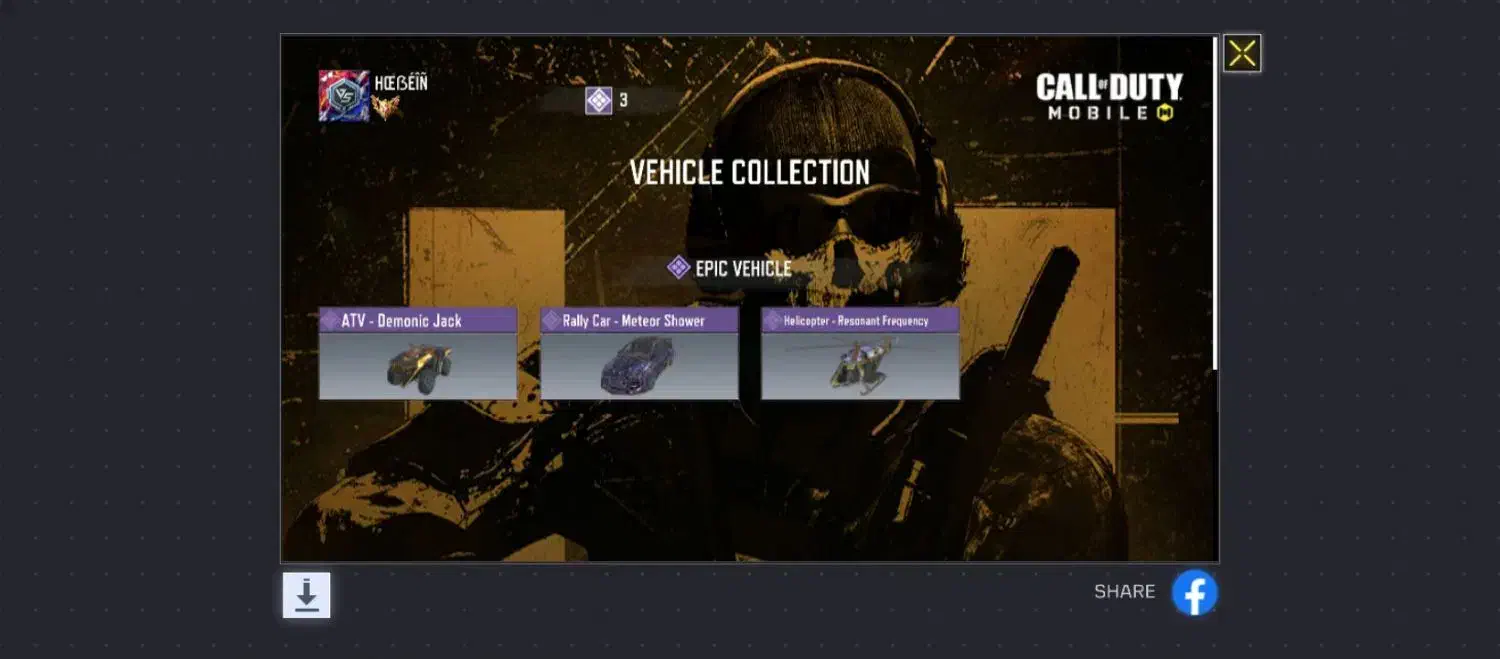Click the Epic Vehicle diamond icon
The image size is (1500, 659).
(678, 268)
